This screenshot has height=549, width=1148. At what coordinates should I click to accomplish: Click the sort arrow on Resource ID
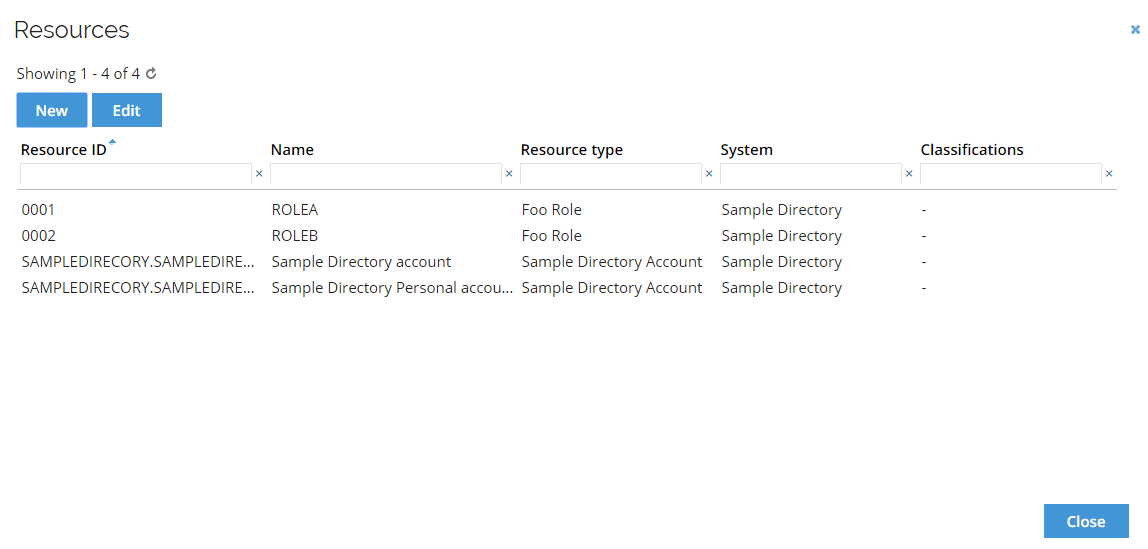pos(112,141)
